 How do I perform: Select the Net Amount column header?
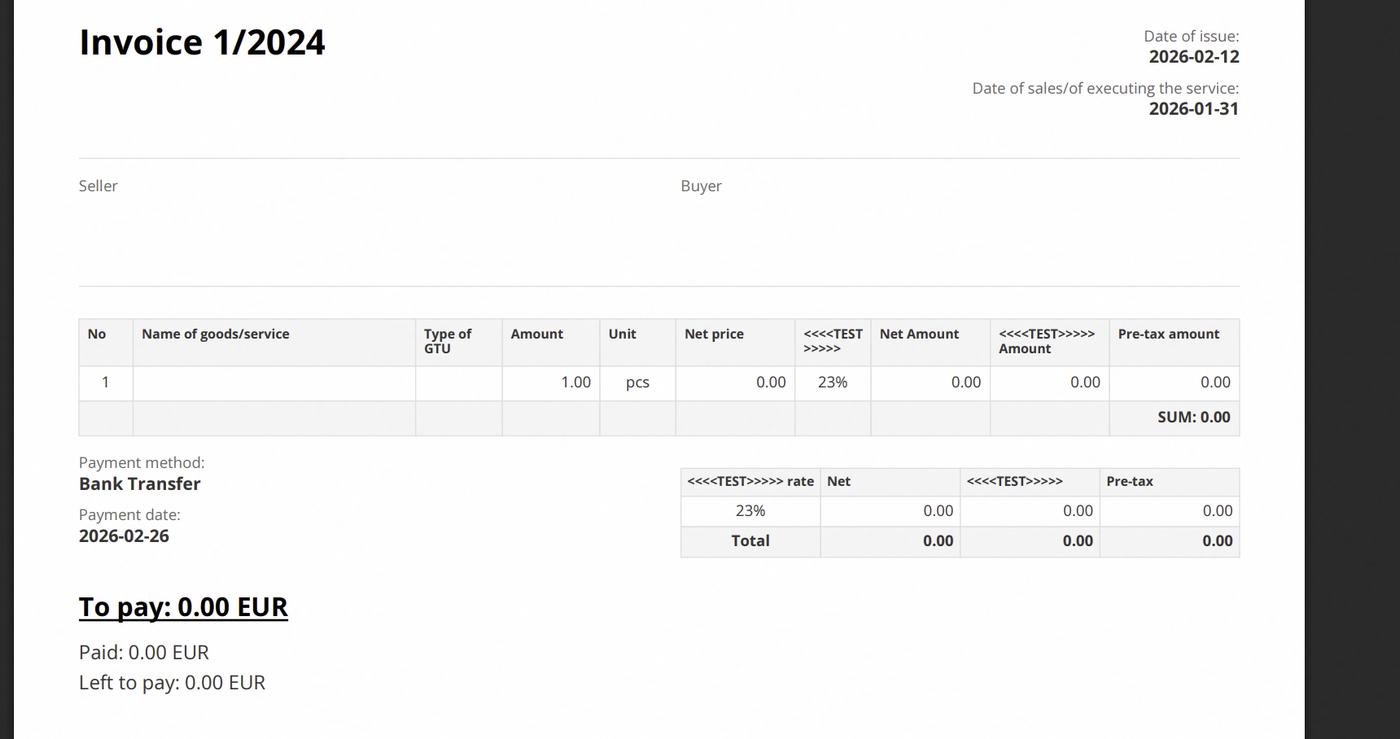[x=919, y=334]
